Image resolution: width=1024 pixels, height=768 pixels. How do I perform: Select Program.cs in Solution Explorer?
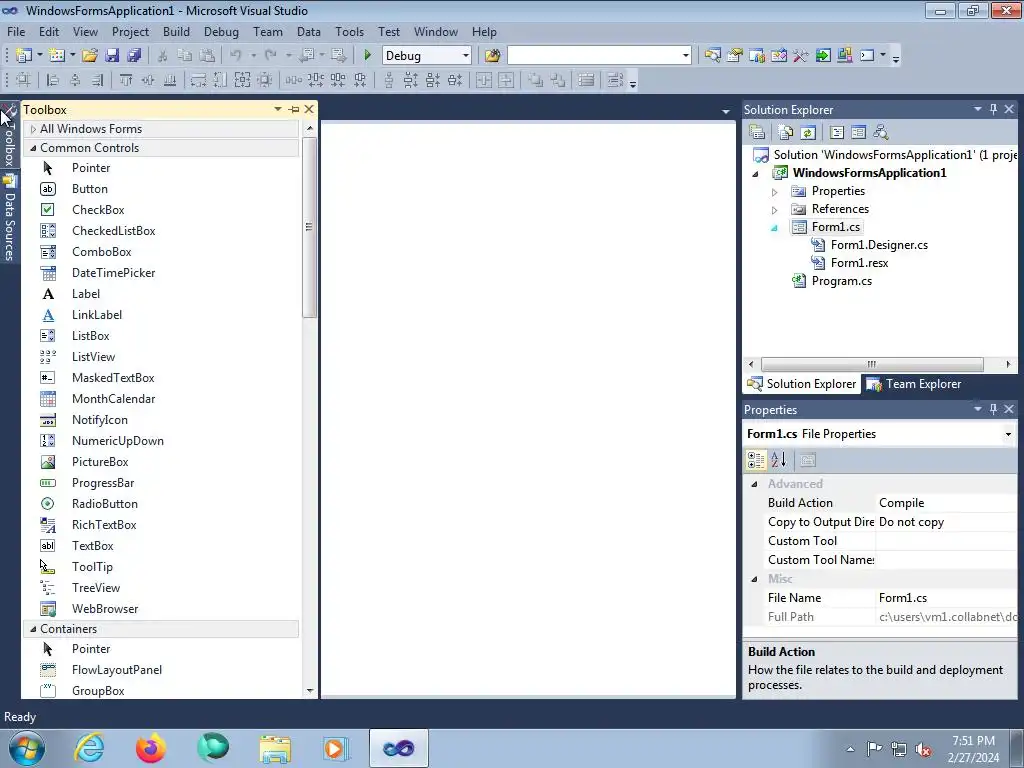click(x=841, y=281)
